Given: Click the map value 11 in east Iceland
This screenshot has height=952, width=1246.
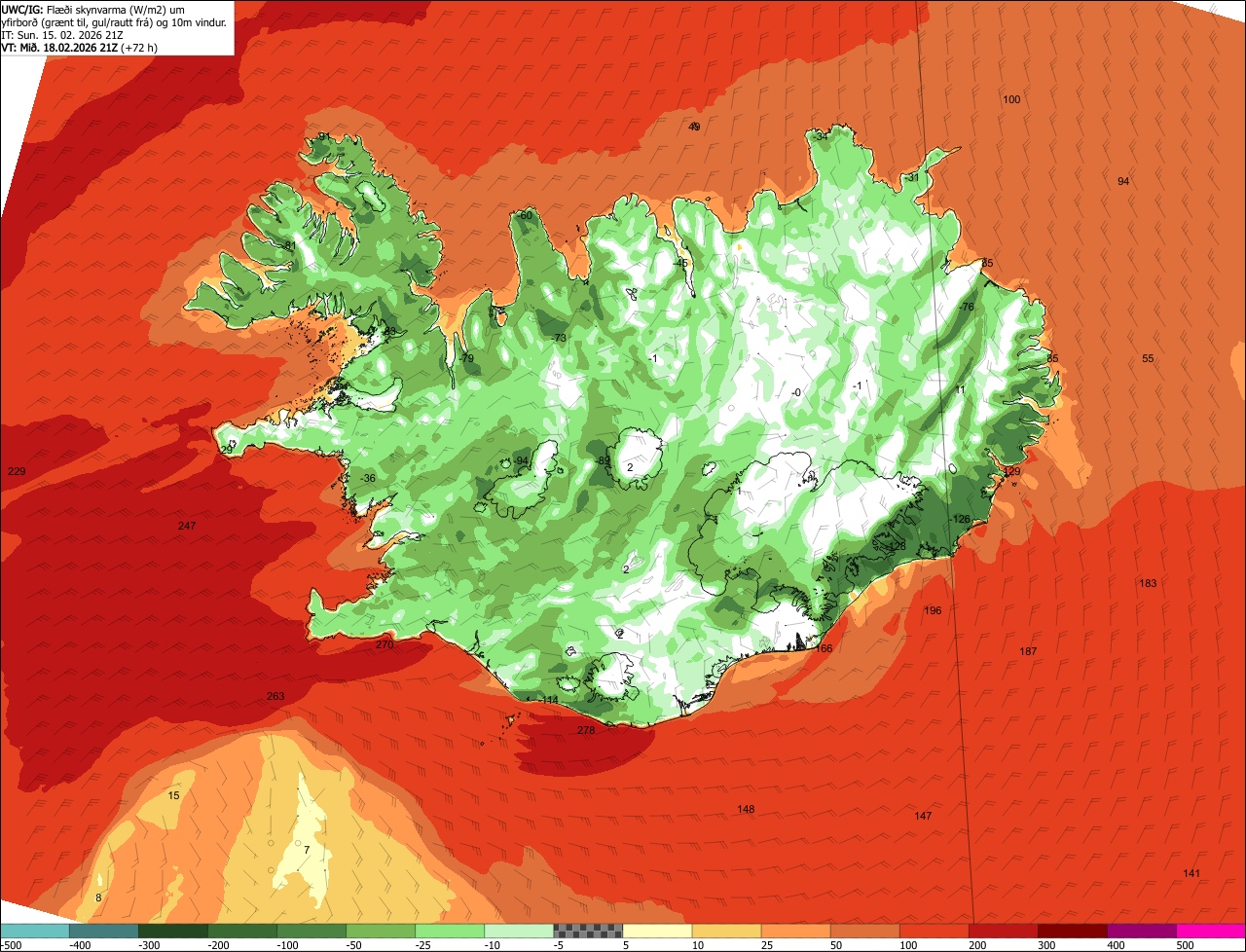Looking at the screenshot, I should pyautogui.click(x=960, y=389).
